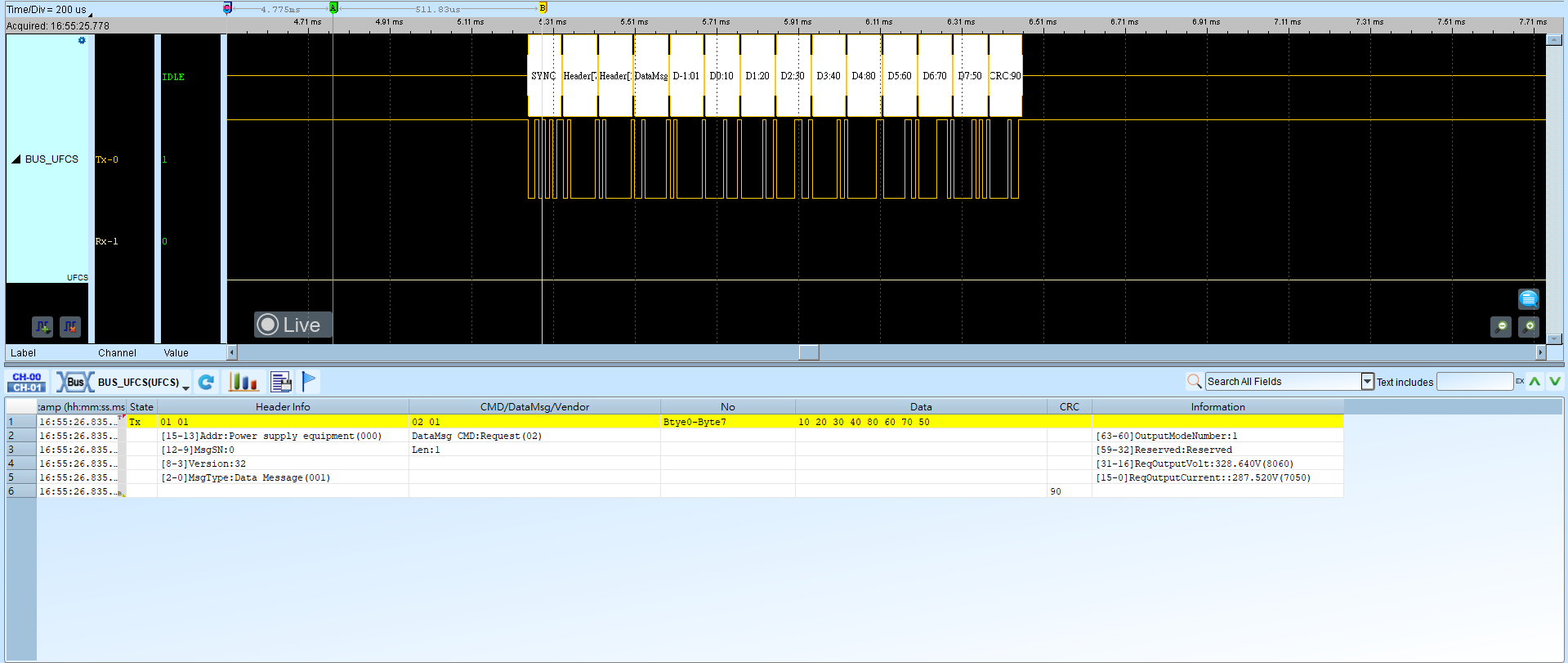1568x663 pixels.
Task: Click the blue refresh arrow icon
Action: click(207, 382)
